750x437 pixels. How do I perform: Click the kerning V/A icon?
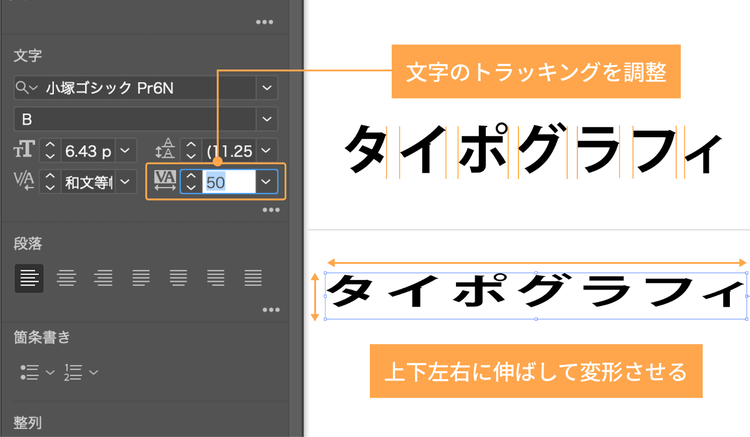(x=24, y=181)
